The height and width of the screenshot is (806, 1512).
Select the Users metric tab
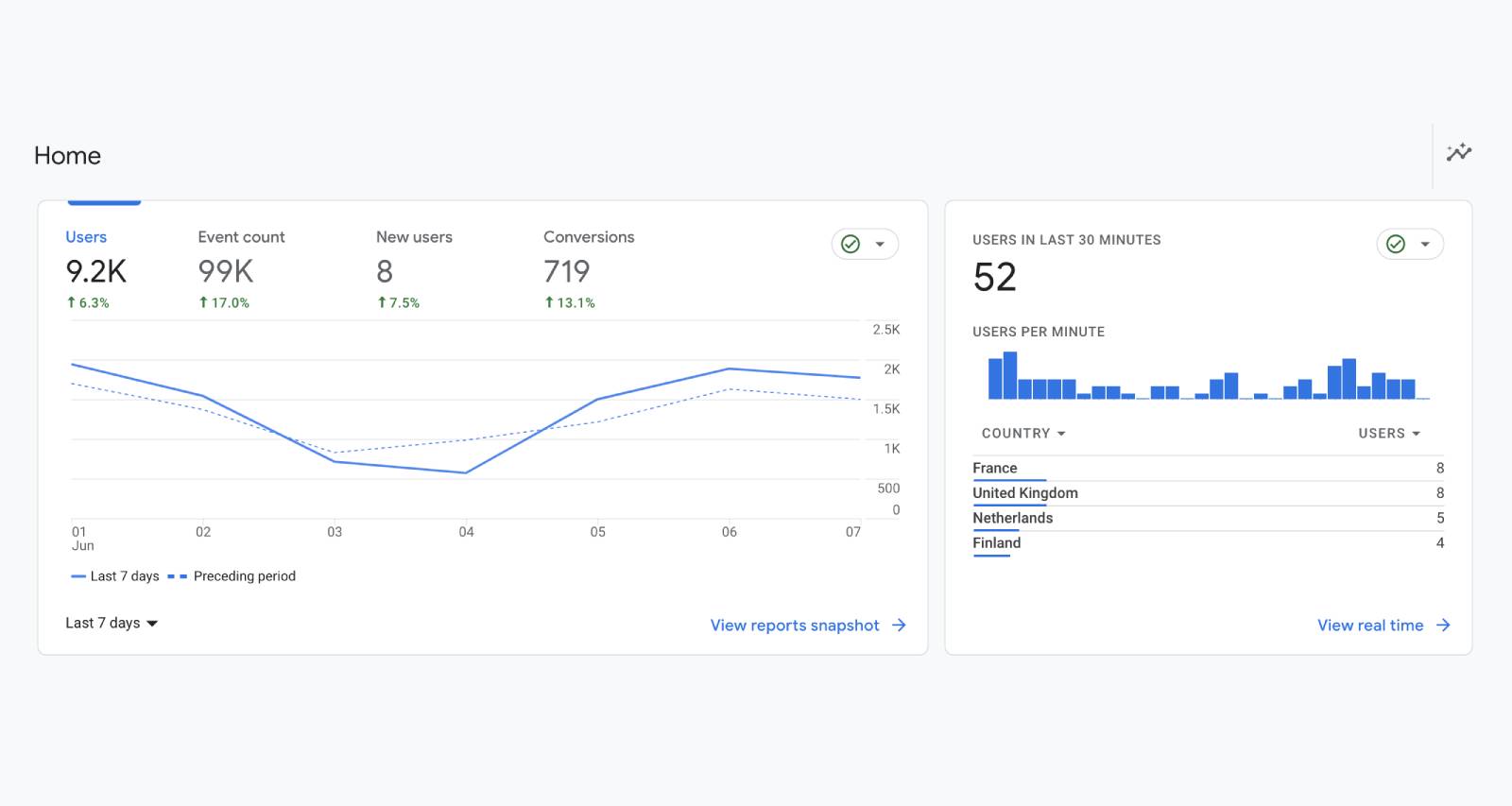tap(86, 237)
